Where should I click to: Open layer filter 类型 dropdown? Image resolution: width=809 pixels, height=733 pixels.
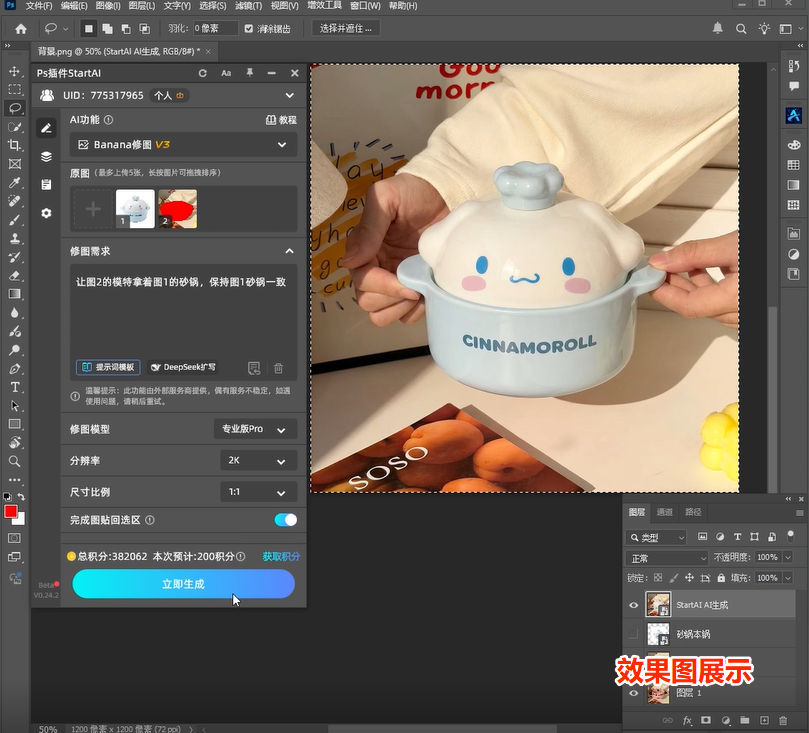pos(656,537)
